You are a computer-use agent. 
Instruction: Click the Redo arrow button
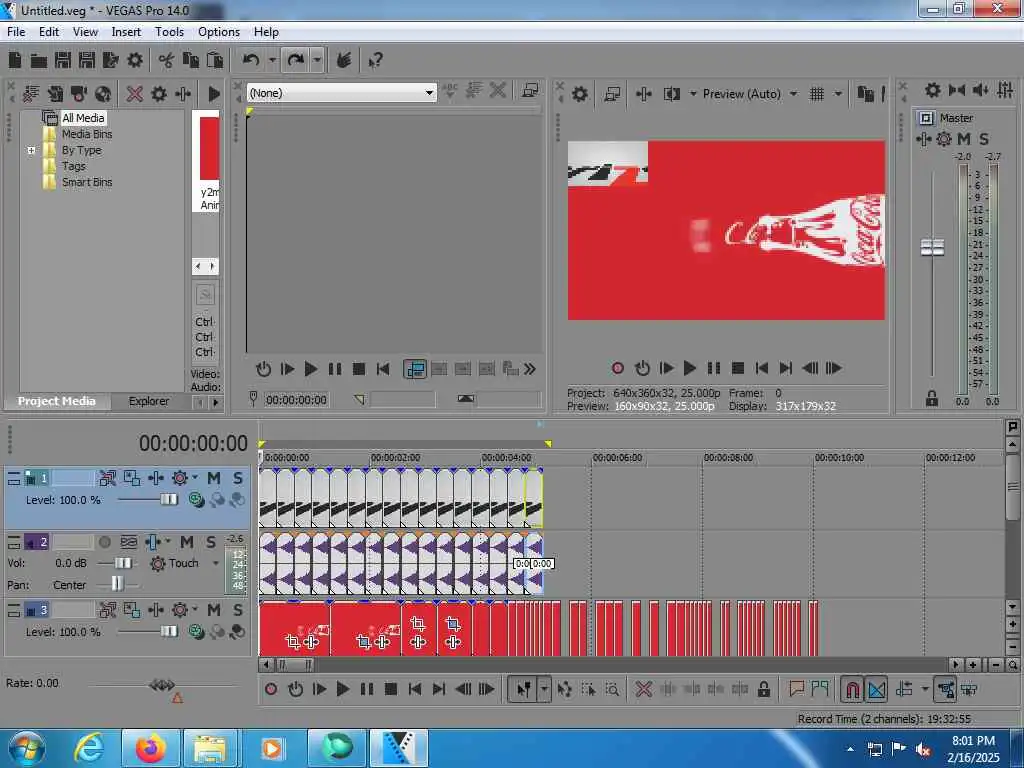(x=296, y=61)
